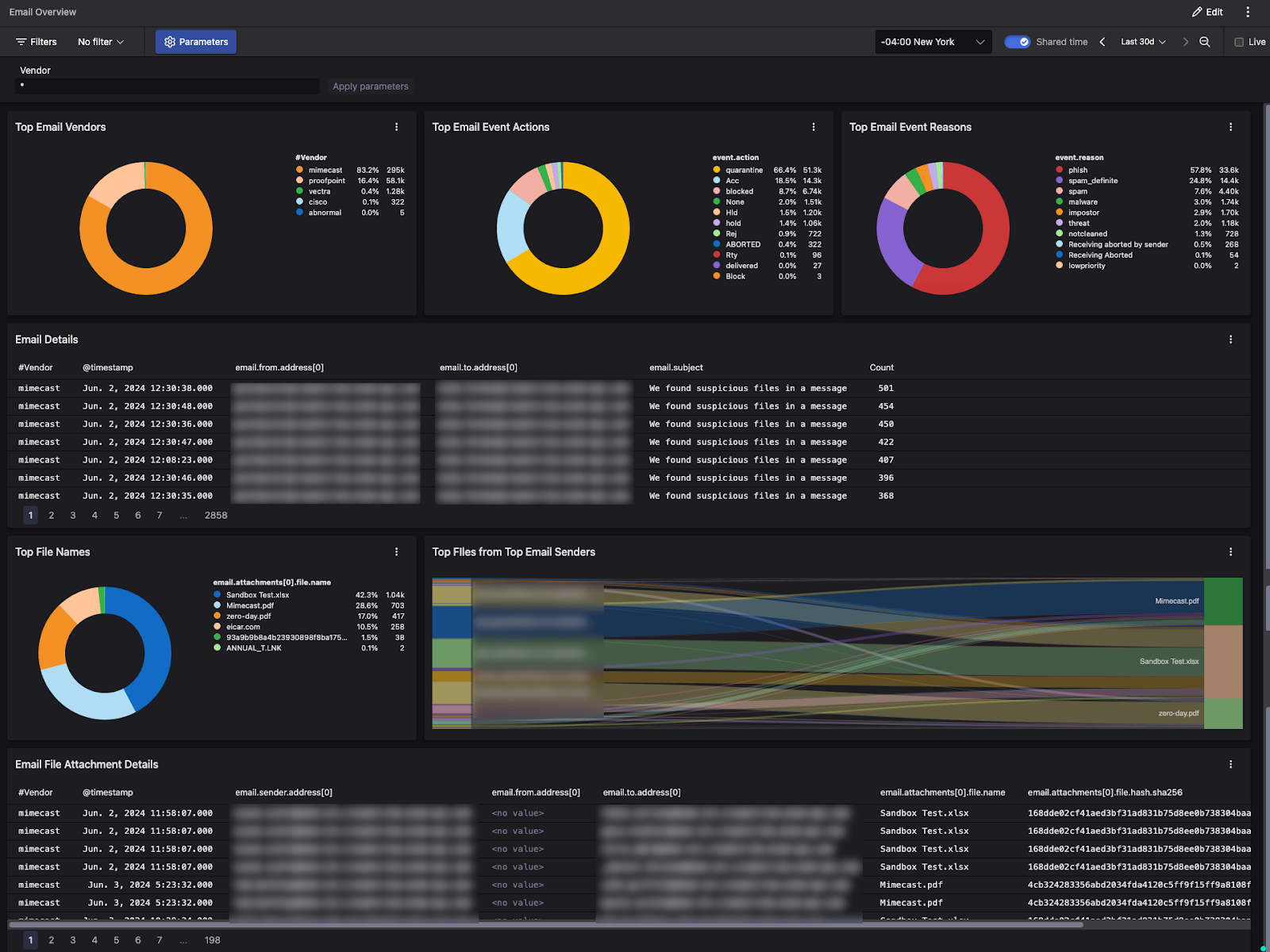Open the Top Email Vendors panel options menu
1270x952 pixels.
397,127
